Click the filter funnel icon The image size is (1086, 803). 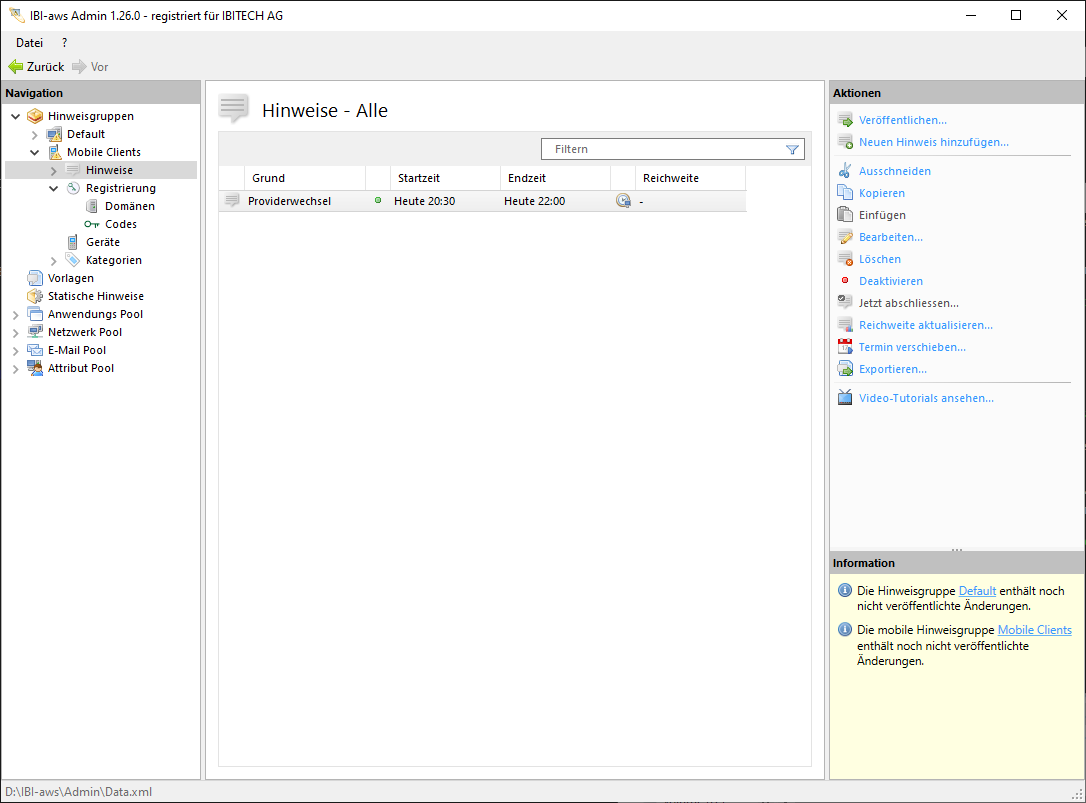click(x=792, y=150)
